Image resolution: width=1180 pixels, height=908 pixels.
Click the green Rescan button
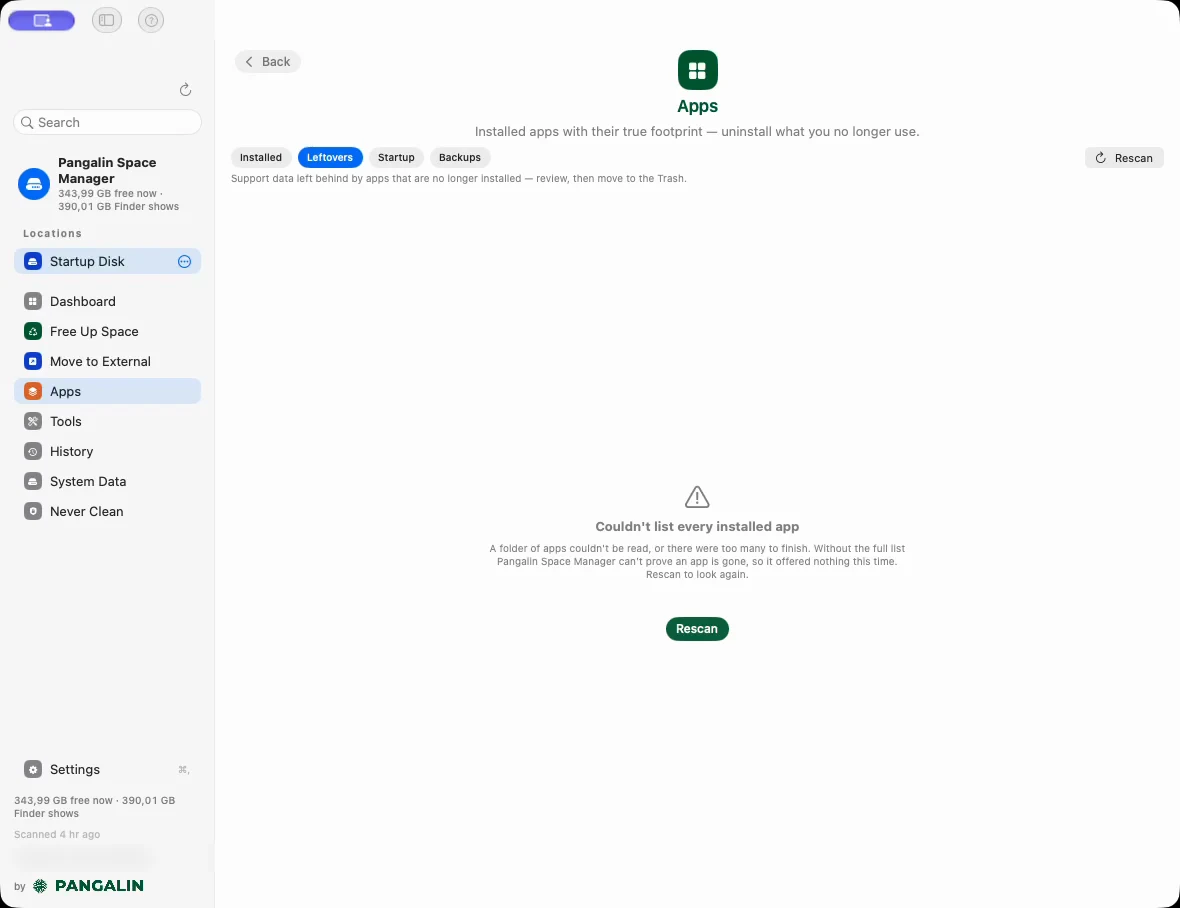click(x=697, y=629)
